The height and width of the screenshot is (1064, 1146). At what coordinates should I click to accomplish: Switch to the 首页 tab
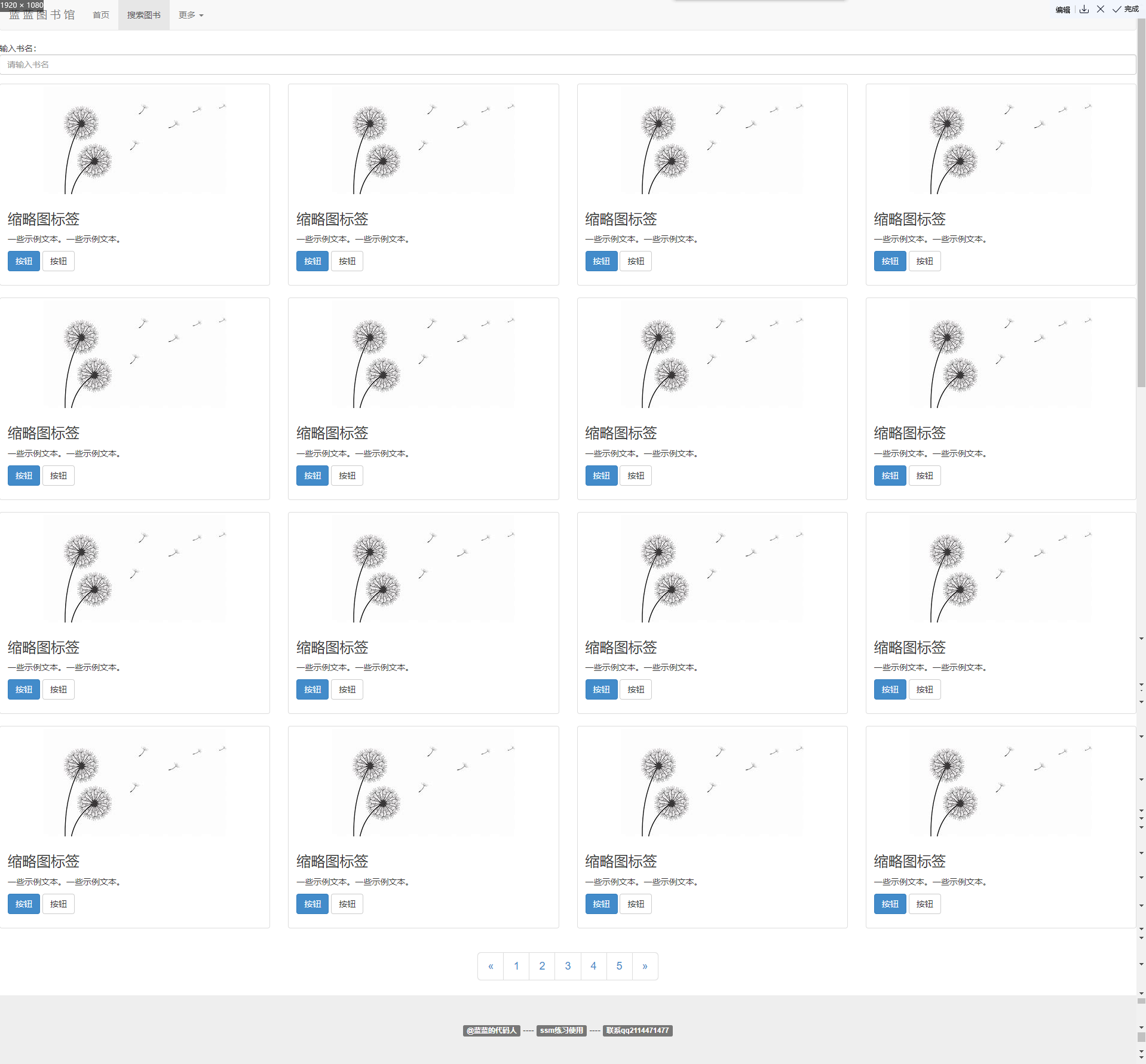point(100,15)
